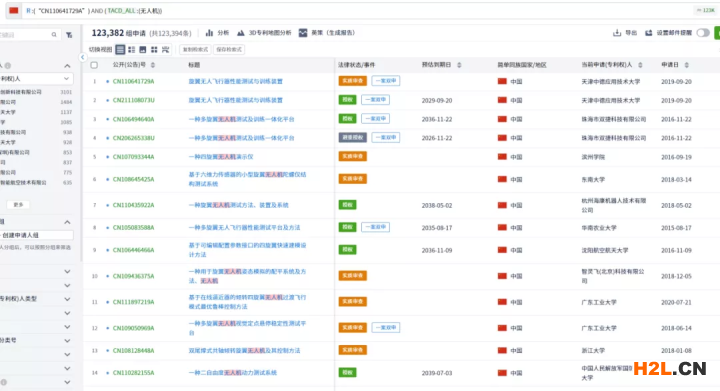Click the 浙江大学 applicant cell
This screenshot has width=720, height=391.
[x=593, y=351]
